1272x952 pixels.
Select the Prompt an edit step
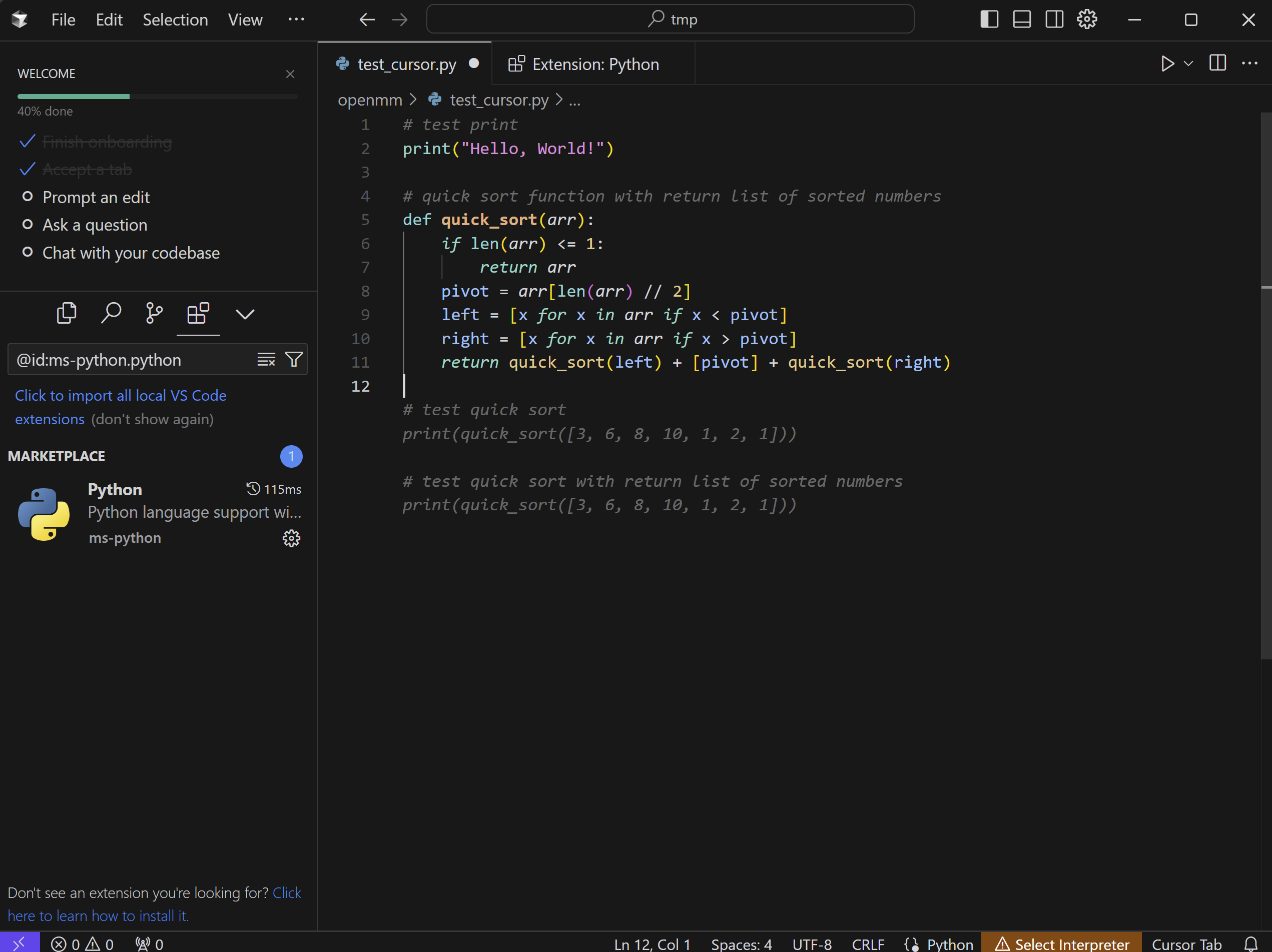tap(86, 197)
